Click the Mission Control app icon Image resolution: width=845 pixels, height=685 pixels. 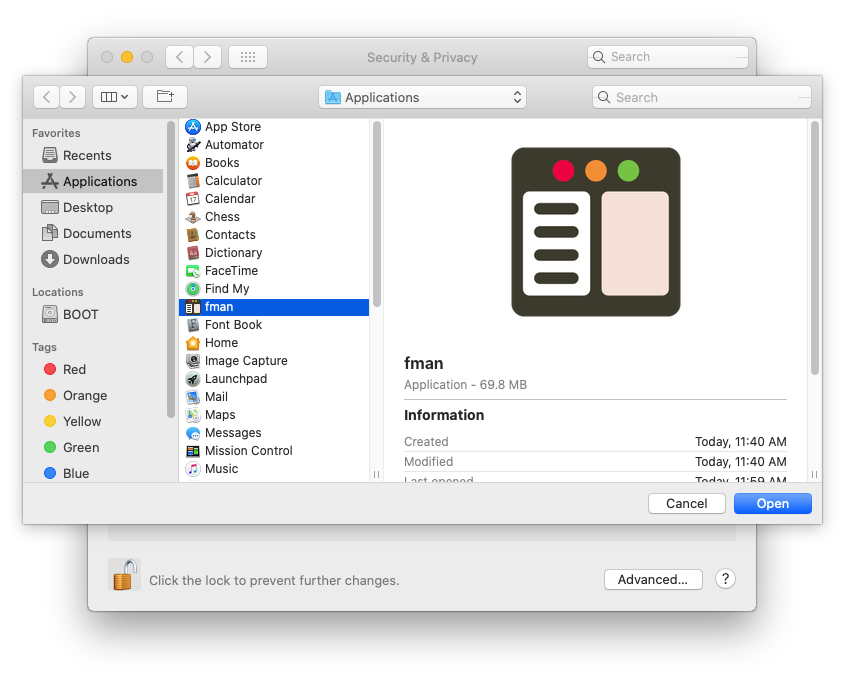click(193, 451)
